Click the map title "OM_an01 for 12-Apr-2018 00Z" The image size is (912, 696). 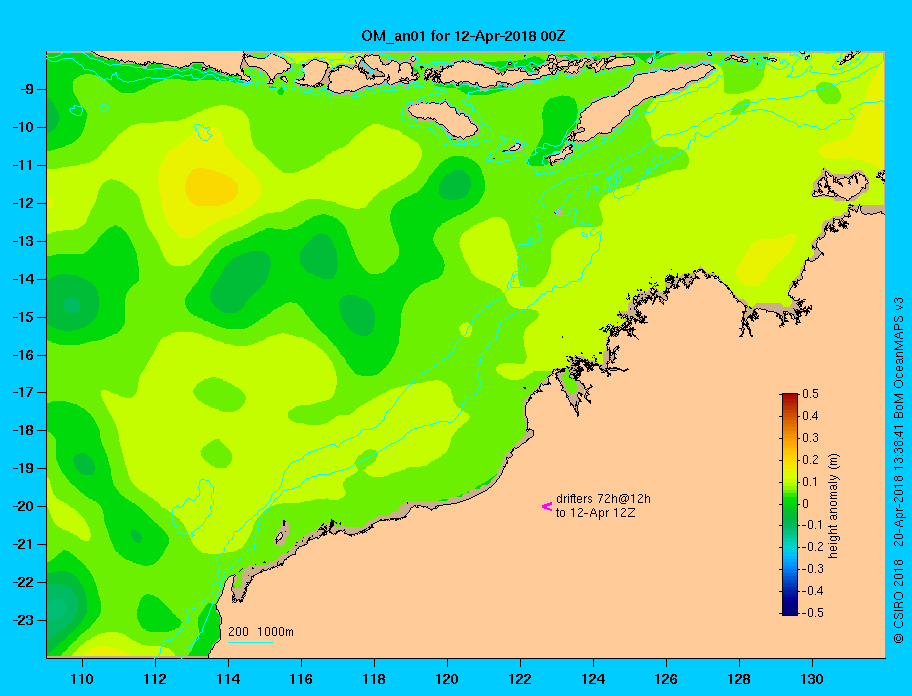463,36
